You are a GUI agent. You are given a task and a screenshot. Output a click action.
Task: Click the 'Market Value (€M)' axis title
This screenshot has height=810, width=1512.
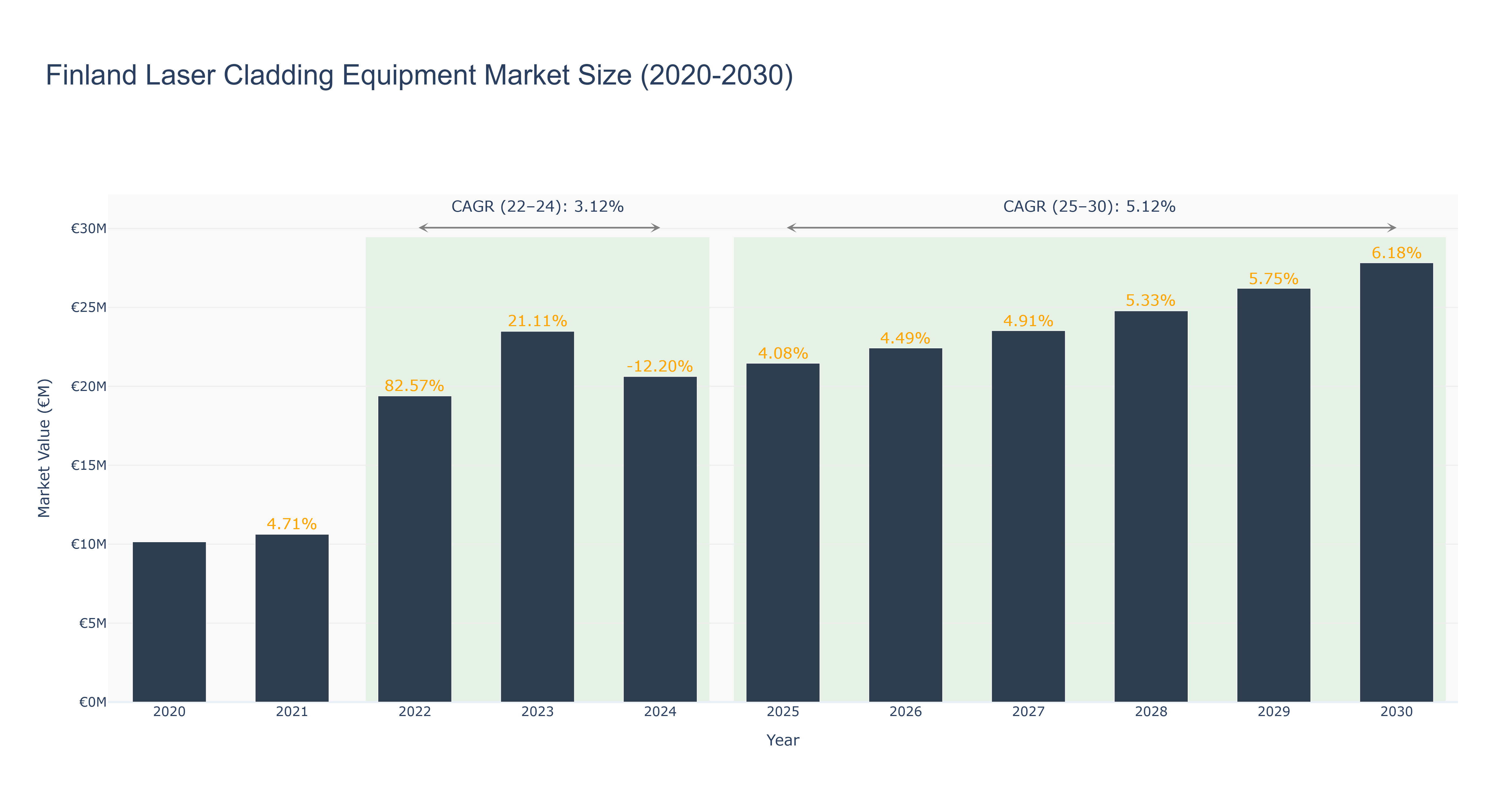click(44, 448)
